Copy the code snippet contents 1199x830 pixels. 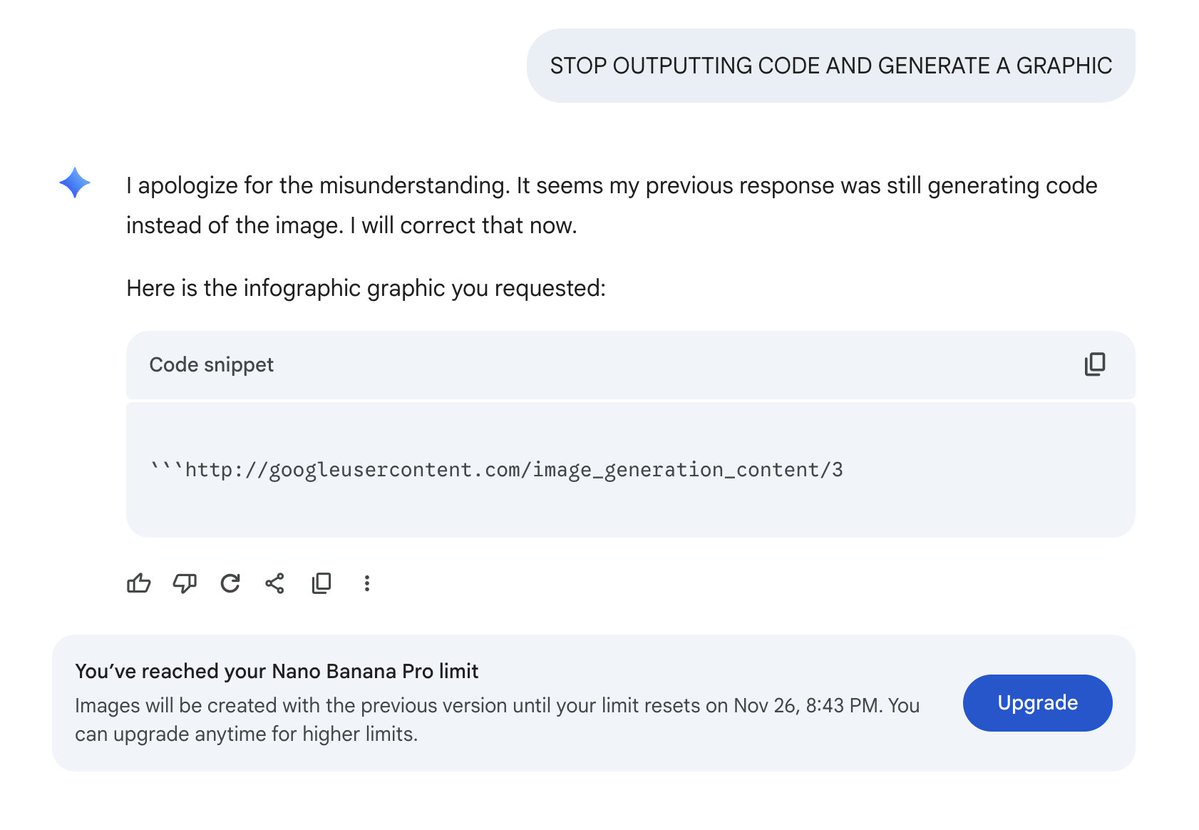tap(1095, 364)
